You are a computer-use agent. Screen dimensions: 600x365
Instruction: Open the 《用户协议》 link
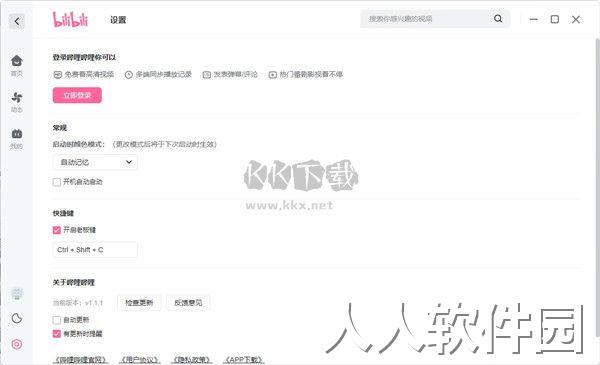[x=139, y=360]
